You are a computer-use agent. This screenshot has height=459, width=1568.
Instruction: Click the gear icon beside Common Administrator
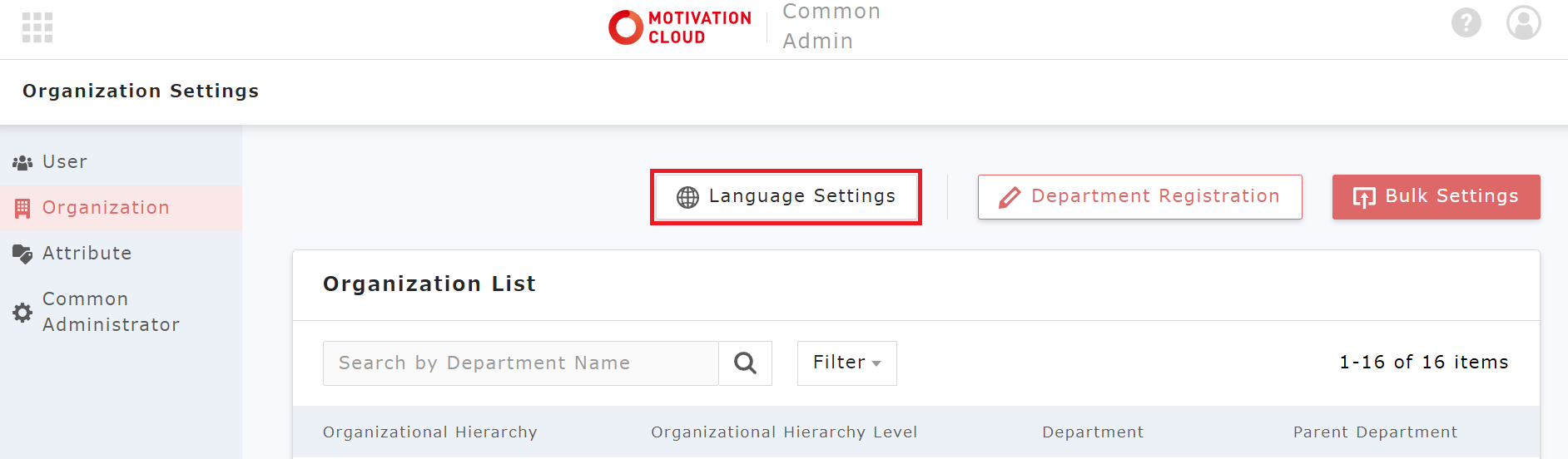point(22,313)
